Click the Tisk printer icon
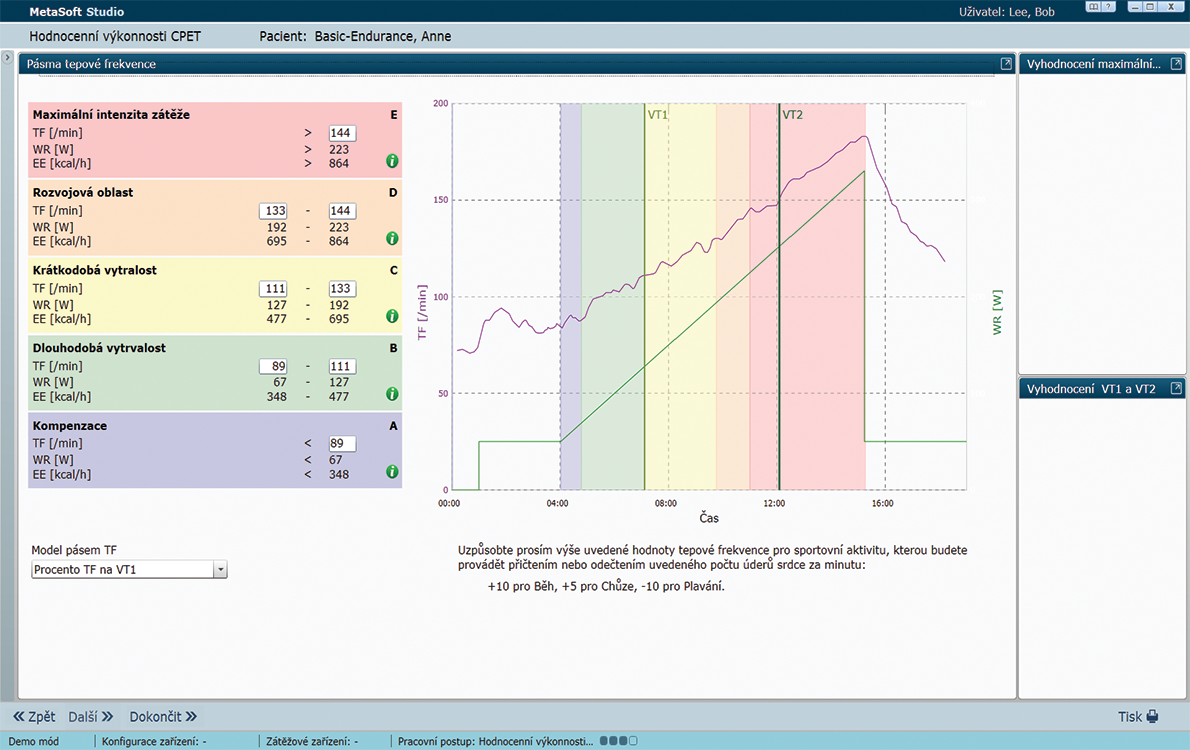The height and width of the screenshot is (750, 1190). tap(1152, 717)
